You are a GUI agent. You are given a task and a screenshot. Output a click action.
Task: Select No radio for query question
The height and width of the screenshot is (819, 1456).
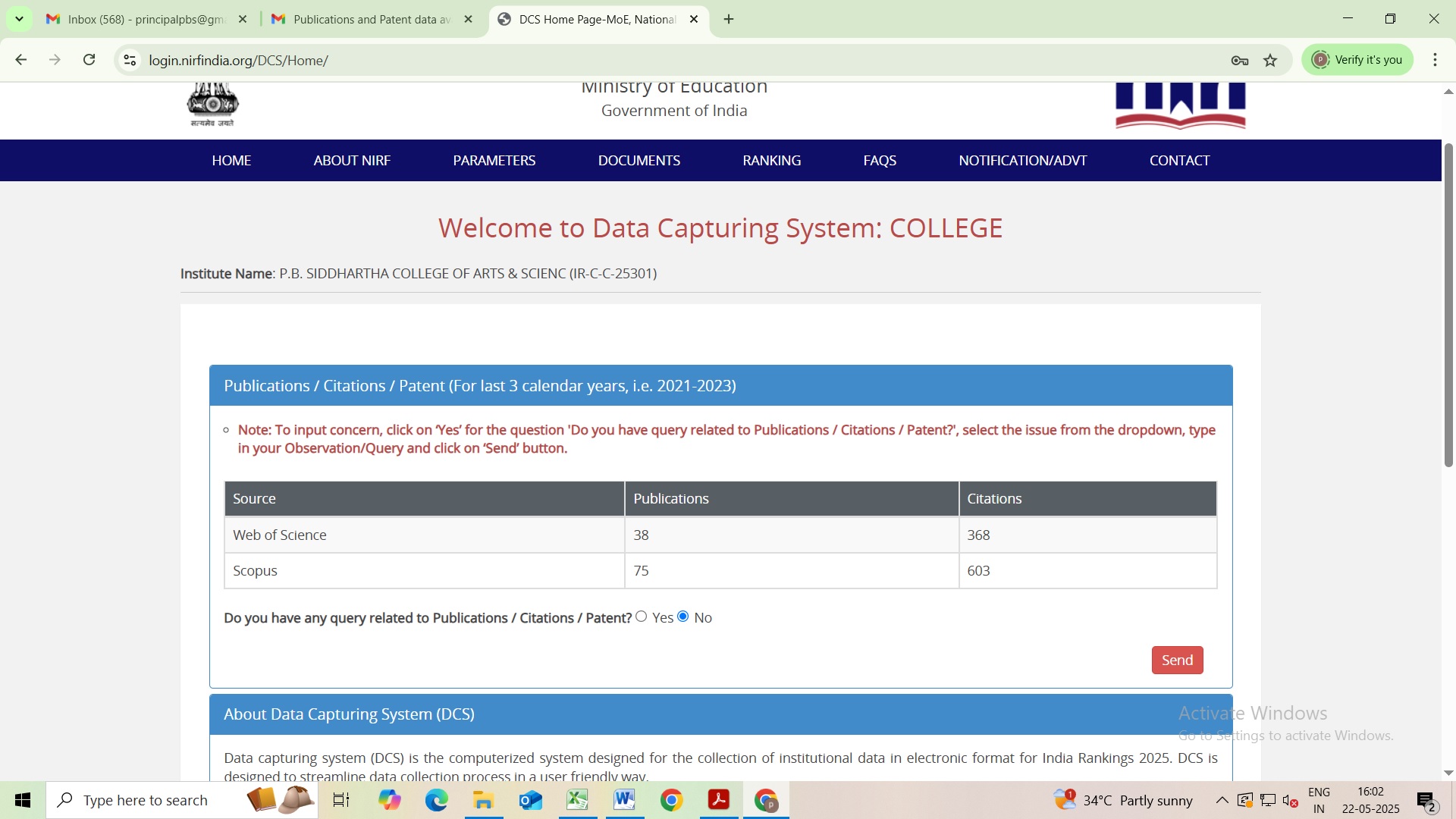683,617
